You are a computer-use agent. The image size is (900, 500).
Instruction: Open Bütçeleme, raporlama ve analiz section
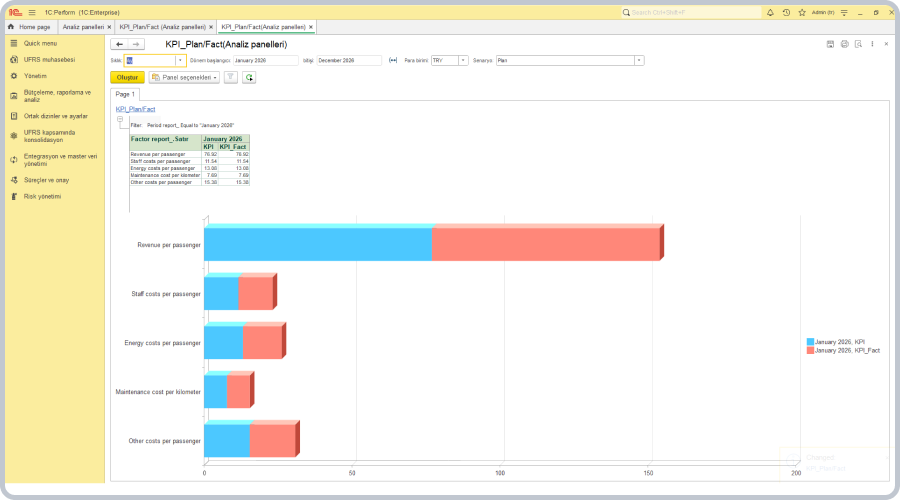click(56, 95)
